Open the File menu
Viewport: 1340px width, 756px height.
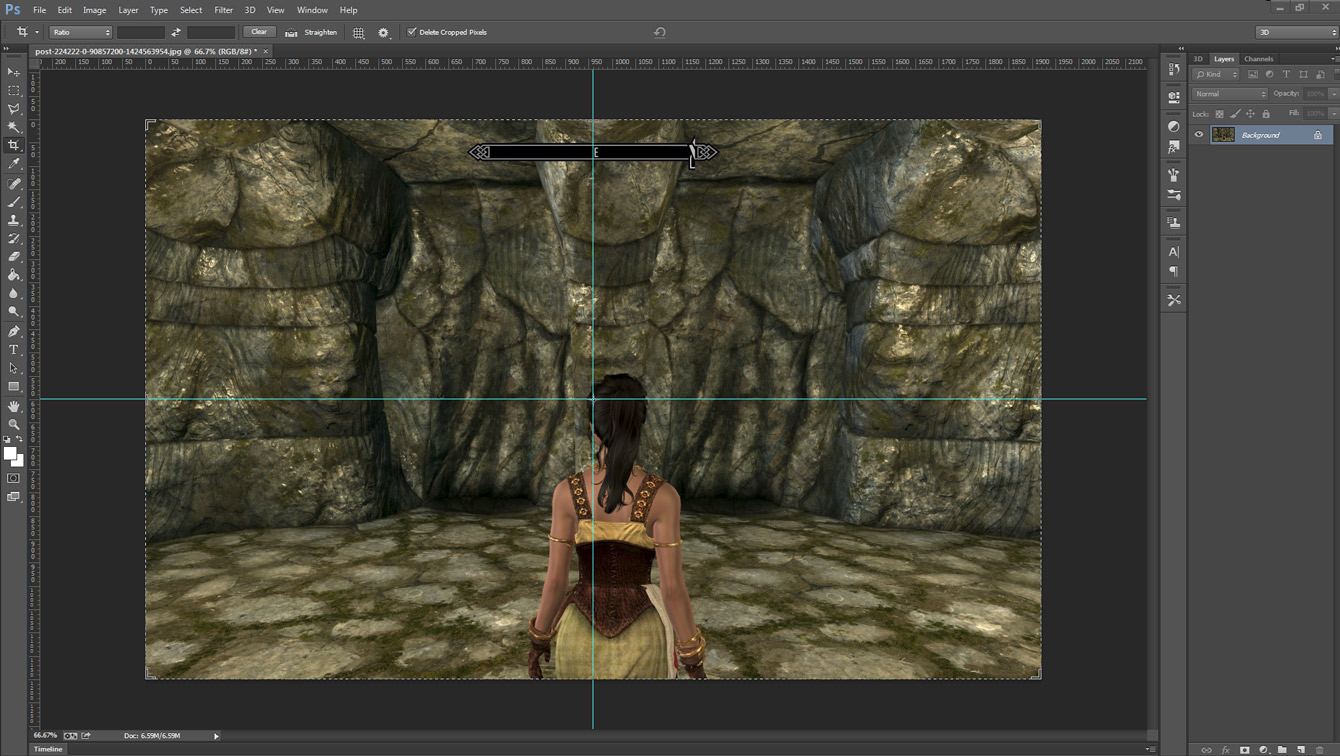pyautogui.click(x=39, y=10)
